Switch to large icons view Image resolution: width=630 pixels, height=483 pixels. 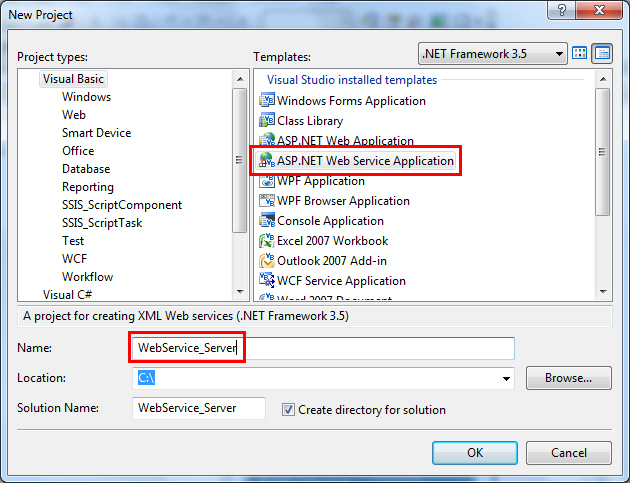click(580, 53)
